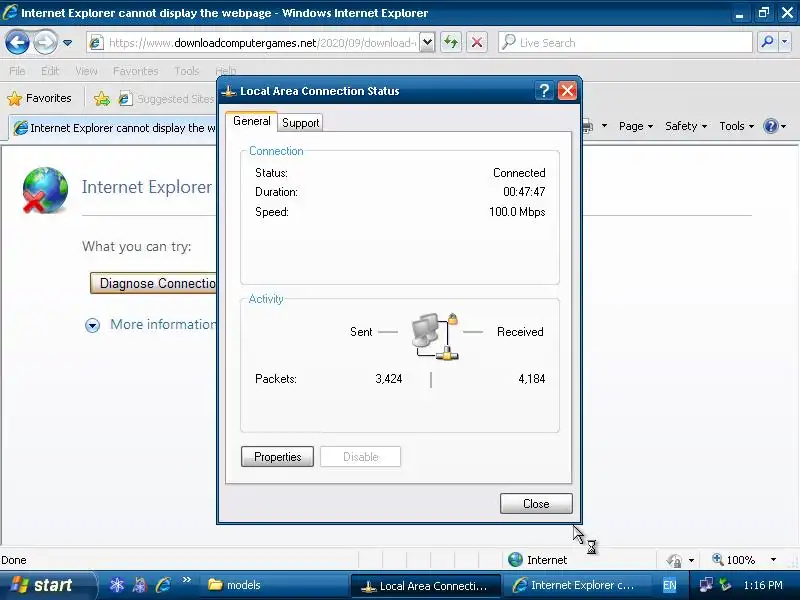This screenshot has width=800, height=600.
Task: Click the red X globe error icon
Action: (45, 190)
